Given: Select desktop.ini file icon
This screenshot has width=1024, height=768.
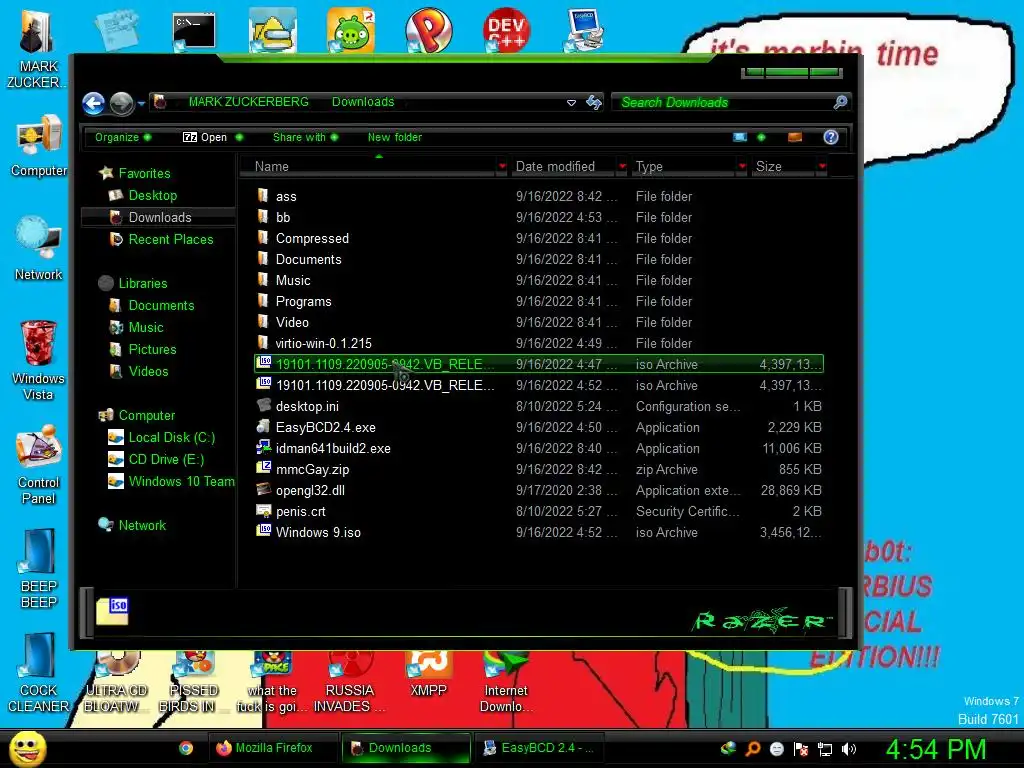Looking at the screenshot, I should point(264,406).
